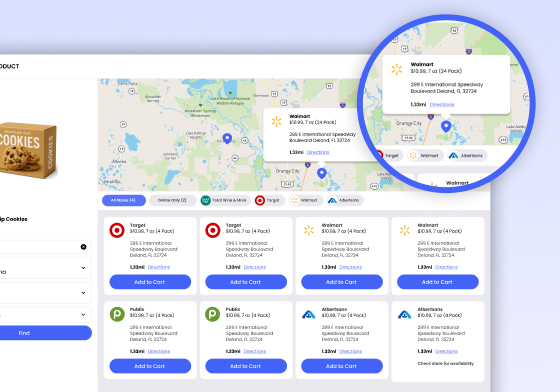Expand the second dropdown in the left panel

45,293
